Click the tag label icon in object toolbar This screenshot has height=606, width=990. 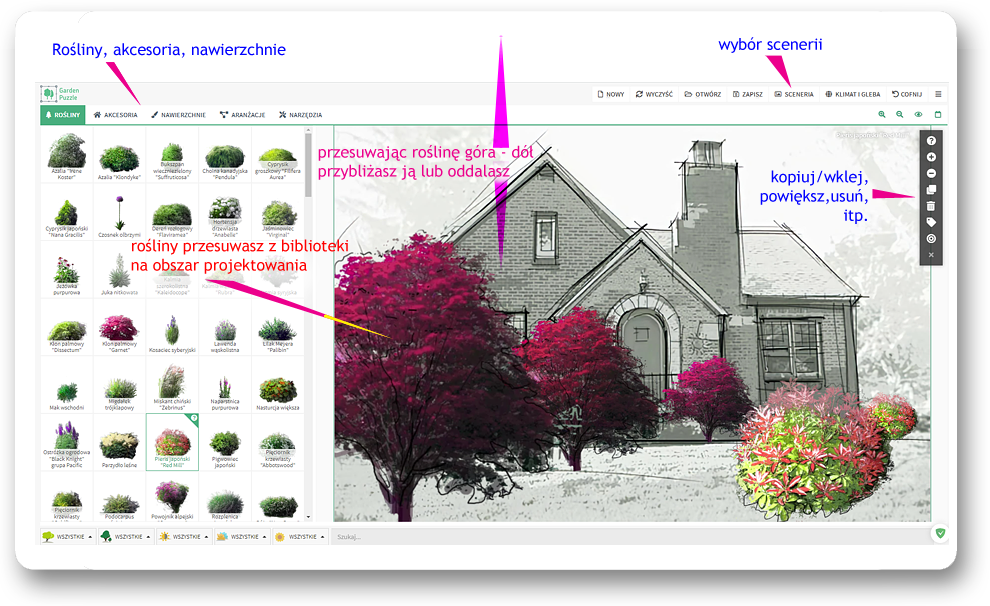click(x=931, y=222)
